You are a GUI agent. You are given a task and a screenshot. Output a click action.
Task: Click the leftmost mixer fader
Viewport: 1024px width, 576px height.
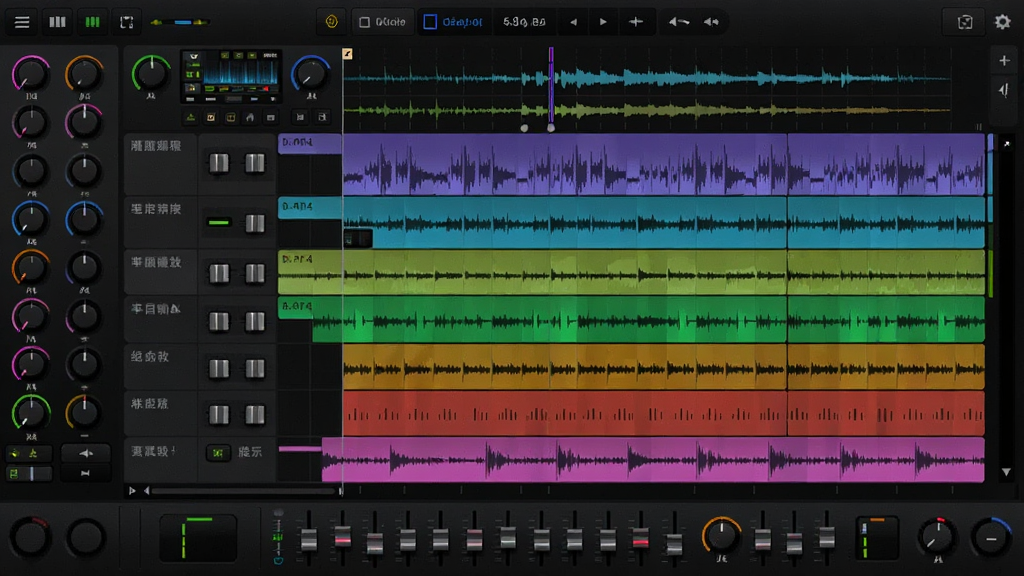coord(309,539)
